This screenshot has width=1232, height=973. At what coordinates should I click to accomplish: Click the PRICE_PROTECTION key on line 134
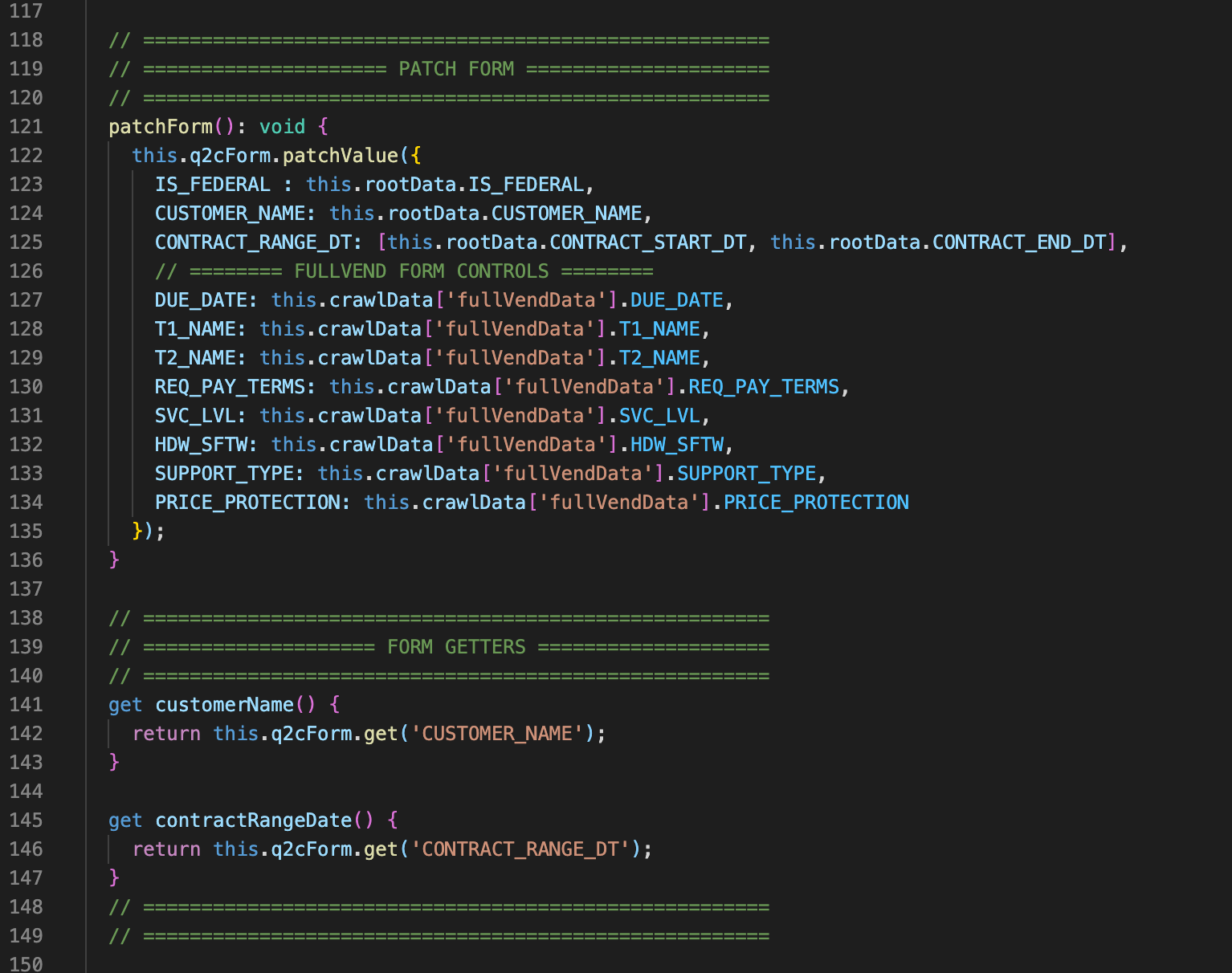coord(247,503)
